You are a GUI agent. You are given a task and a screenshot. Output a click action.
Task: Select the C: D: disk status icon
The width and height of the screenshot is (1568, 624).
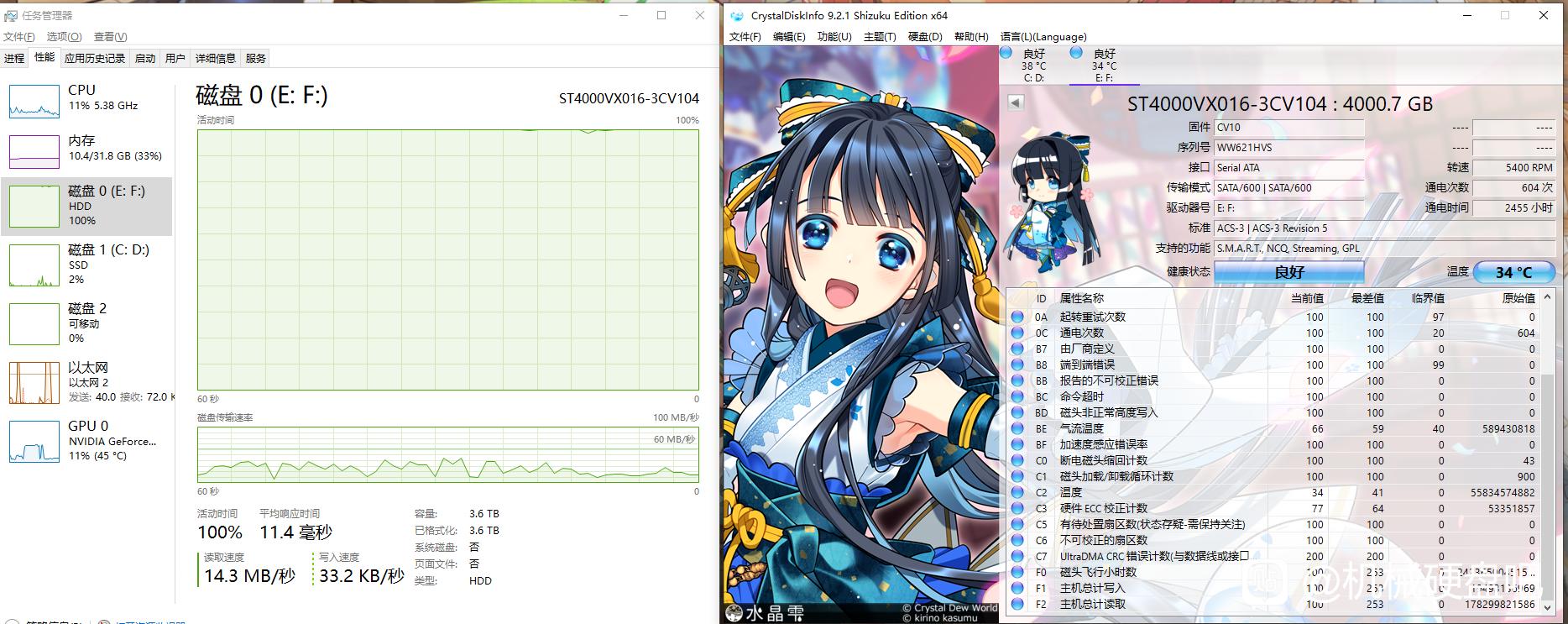coord(1006,53)
